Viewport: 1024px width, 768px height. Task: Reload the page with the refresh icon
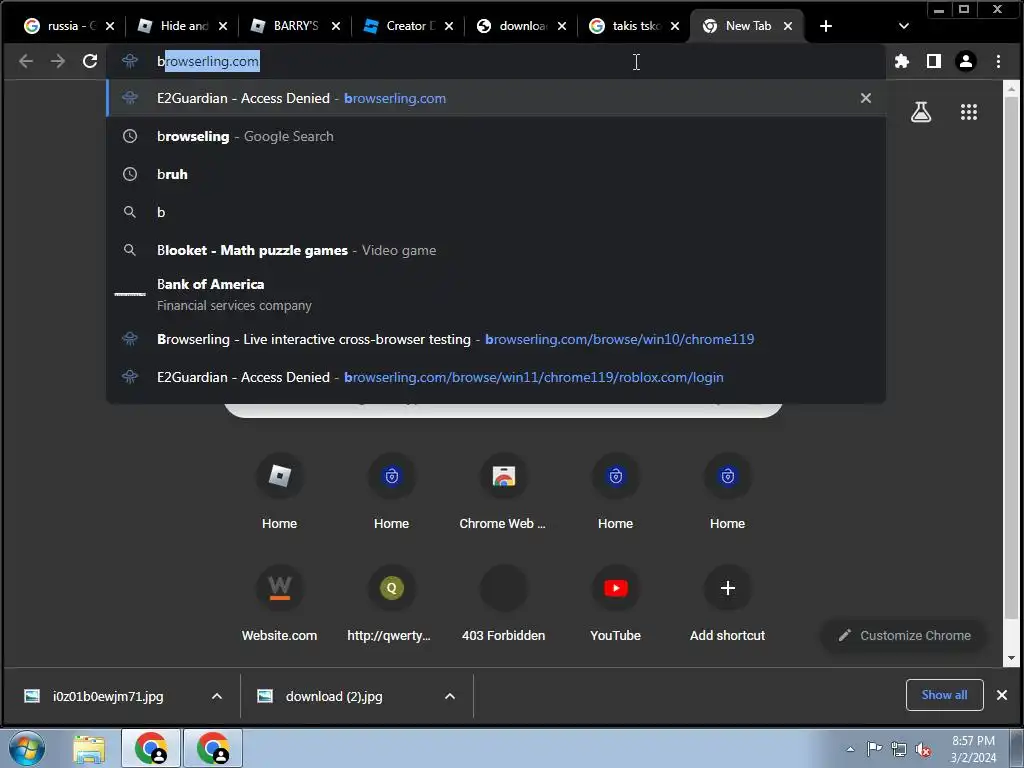(x=90, y=61)
